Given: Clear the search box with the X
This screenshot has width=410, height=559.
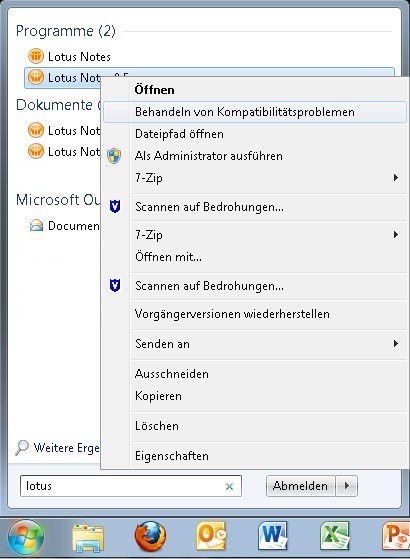Looking at the screenshot, I should click(229, 486).
